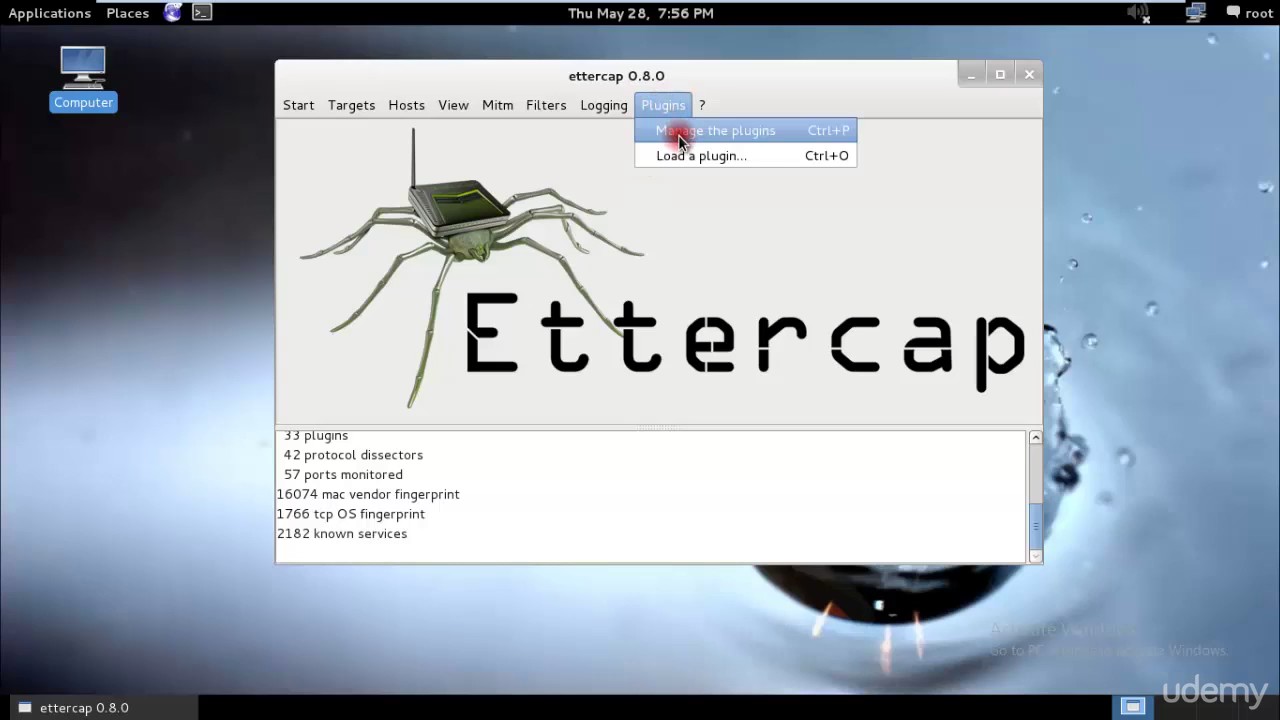This screenshot has height=720, width=1280.
Task: Select Load a plugin... entry
Action: pyautogui.click(x=745, y=155)
